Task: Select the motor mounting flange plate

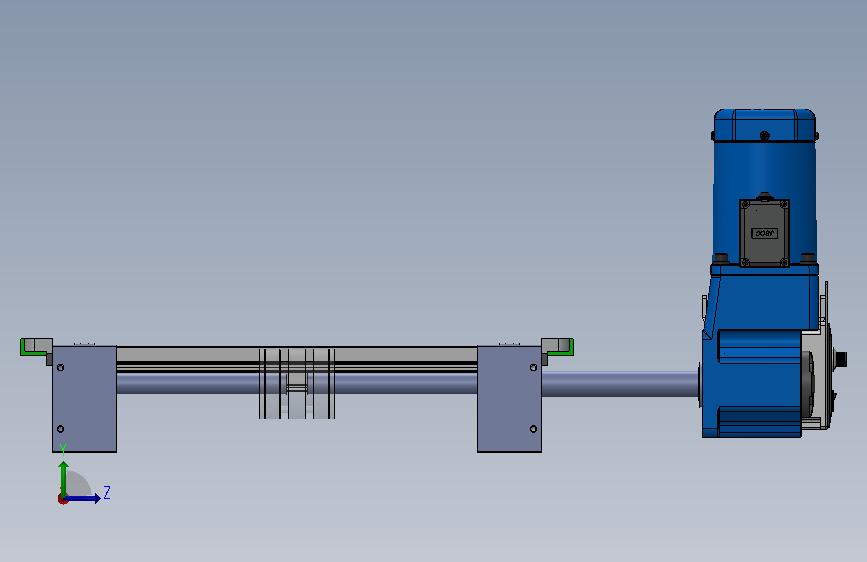Action: click(764, 270)
